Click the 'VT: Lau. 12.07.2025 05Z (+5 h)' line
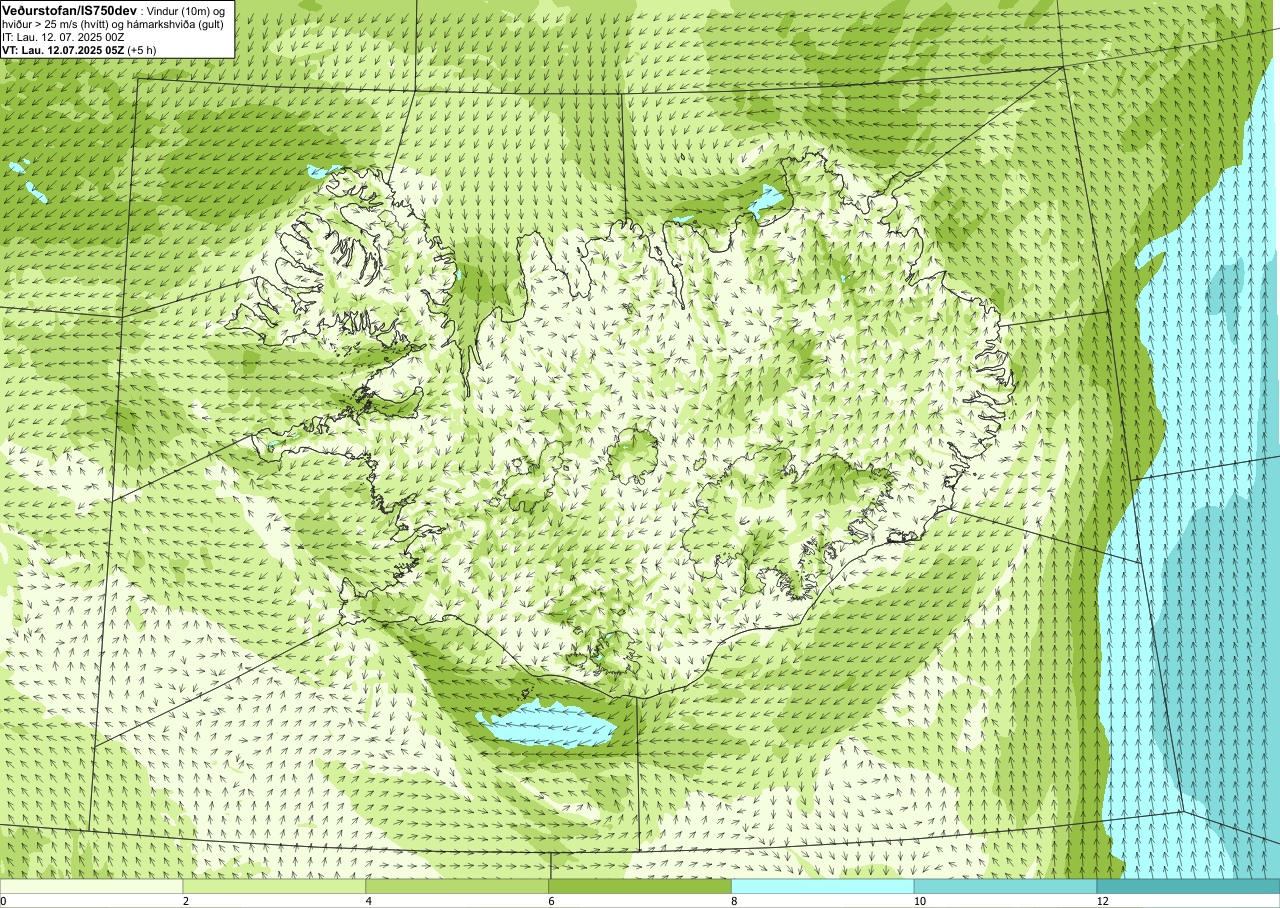1280x908 pixels. [79, 50]
